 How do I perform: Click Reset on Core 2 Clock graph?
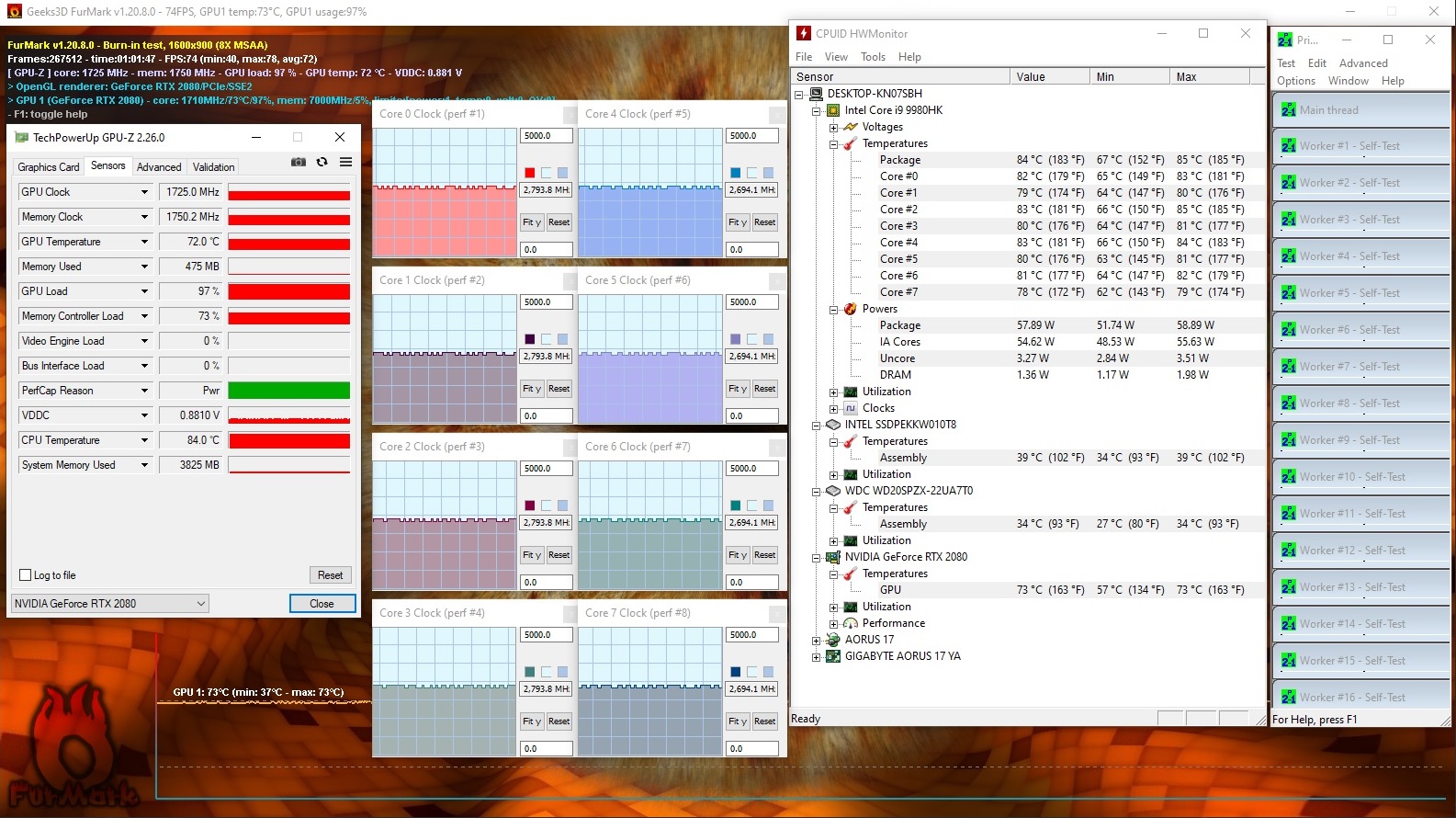tap(559, 555)
